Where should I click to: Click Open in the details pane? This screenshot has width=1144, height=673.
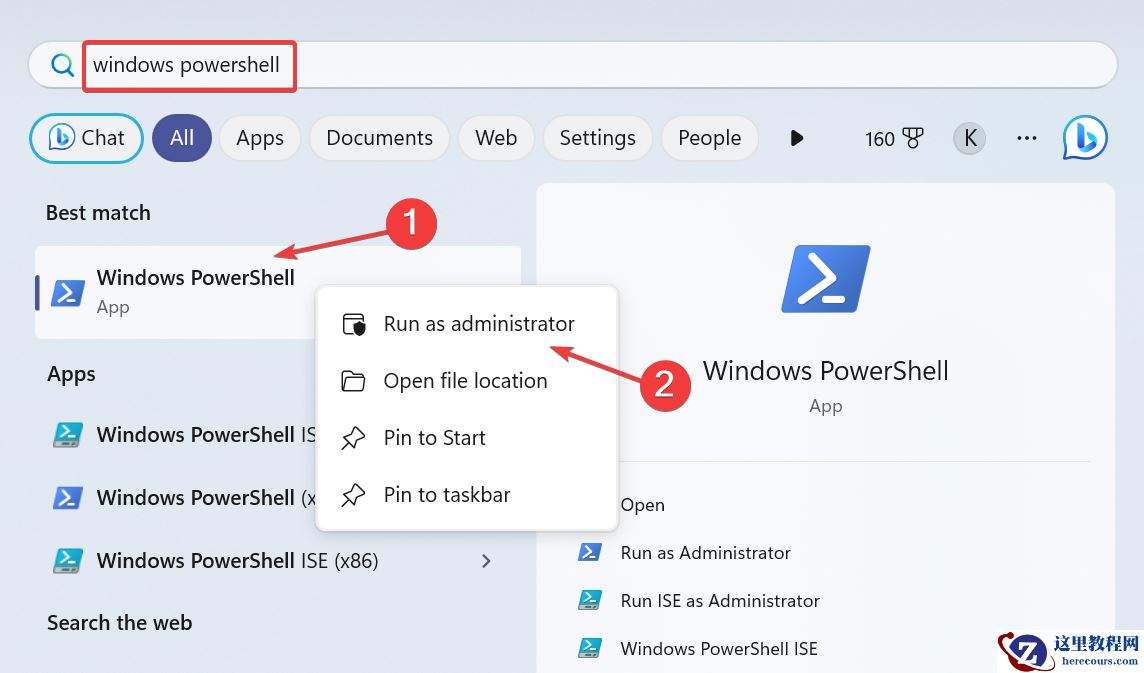(643, 505)
